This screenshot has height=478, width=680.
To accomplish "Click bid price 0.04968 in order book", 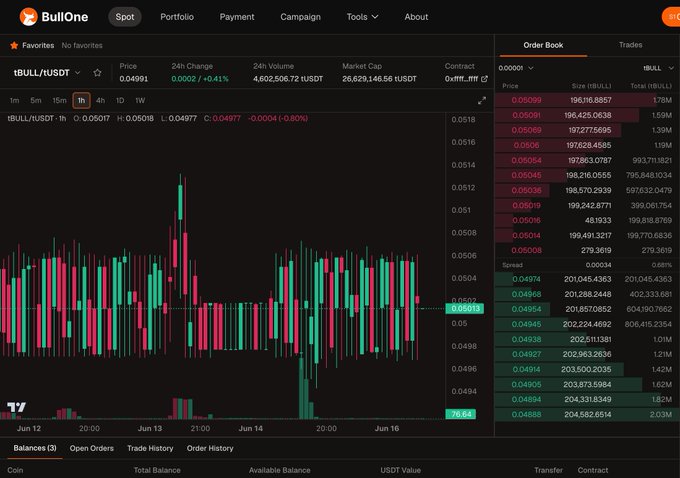I will (526, 295).
